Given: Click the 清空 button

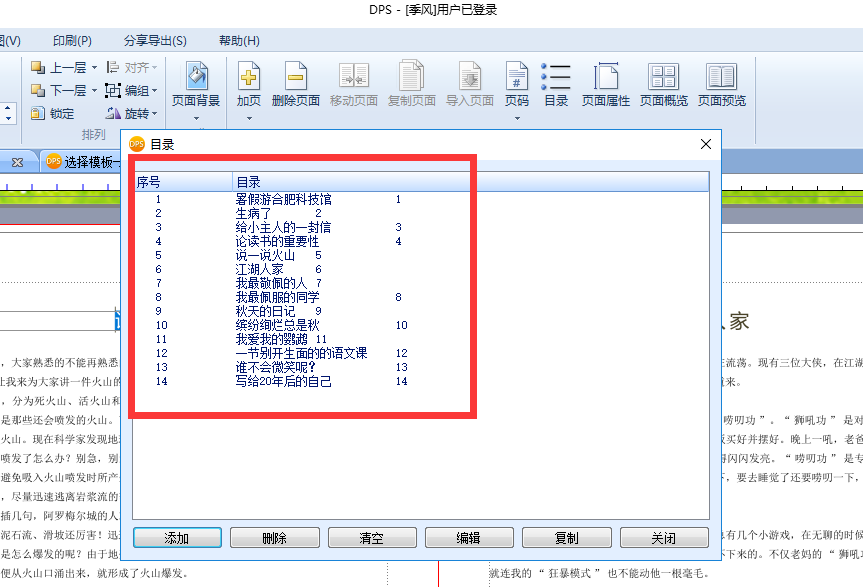Looking at the screenshot, I should point(372,537).
